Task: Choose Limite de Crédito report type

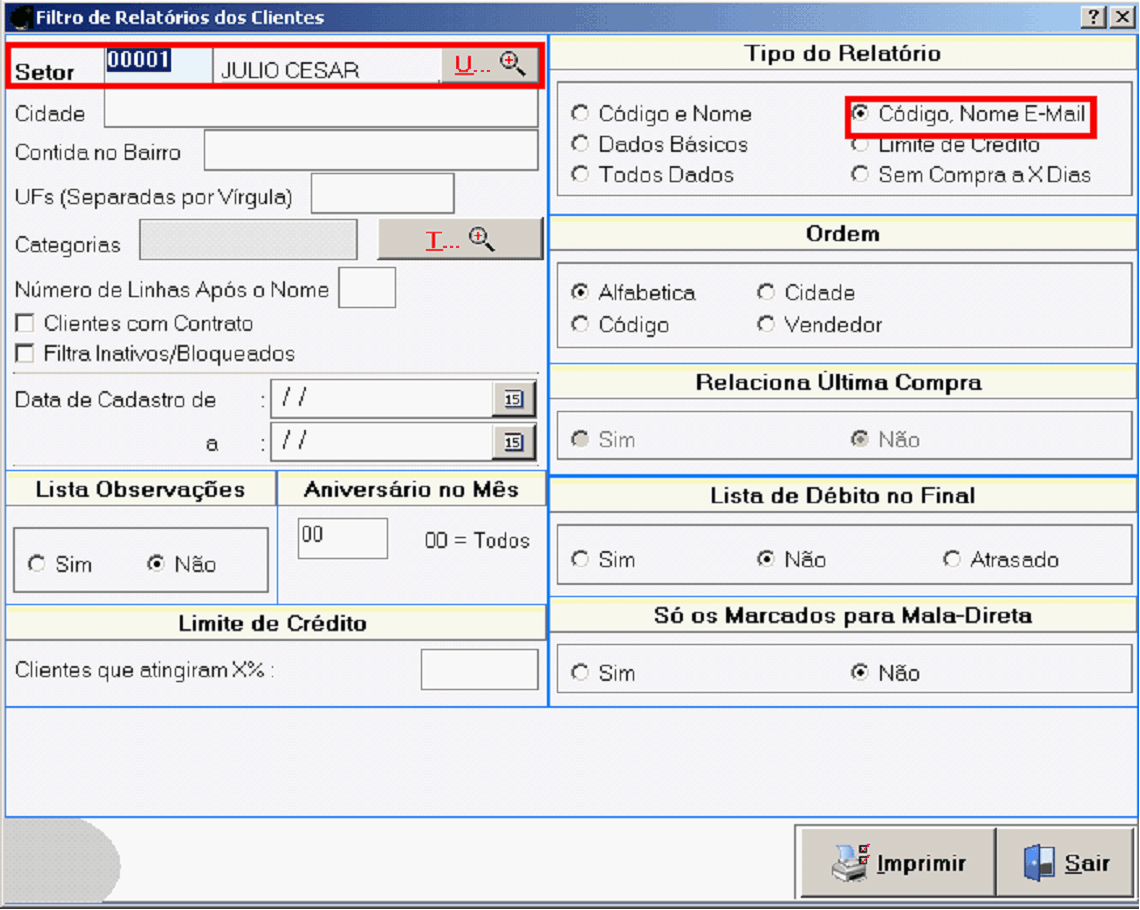Action: click(x=860, y=145)
